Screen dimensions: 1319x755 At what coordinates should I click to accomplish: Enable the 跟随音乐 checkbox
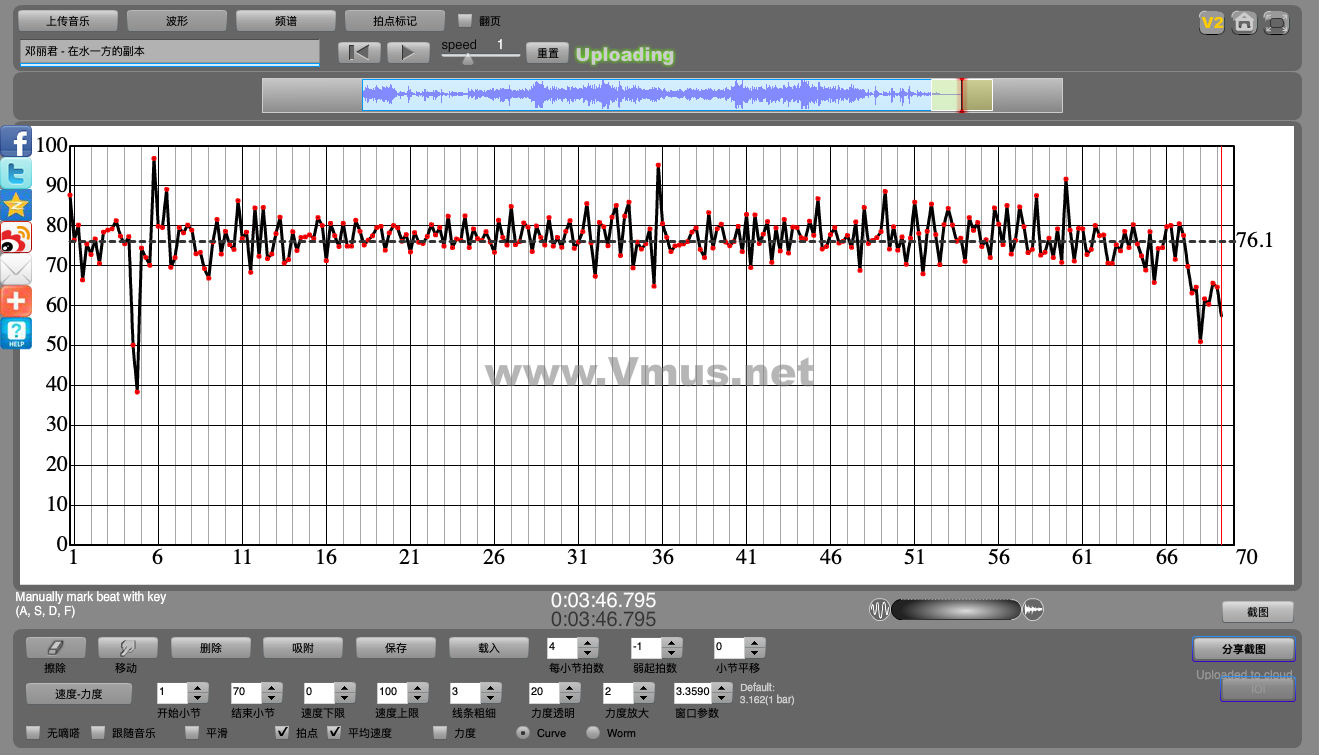(x=98, y=733)
